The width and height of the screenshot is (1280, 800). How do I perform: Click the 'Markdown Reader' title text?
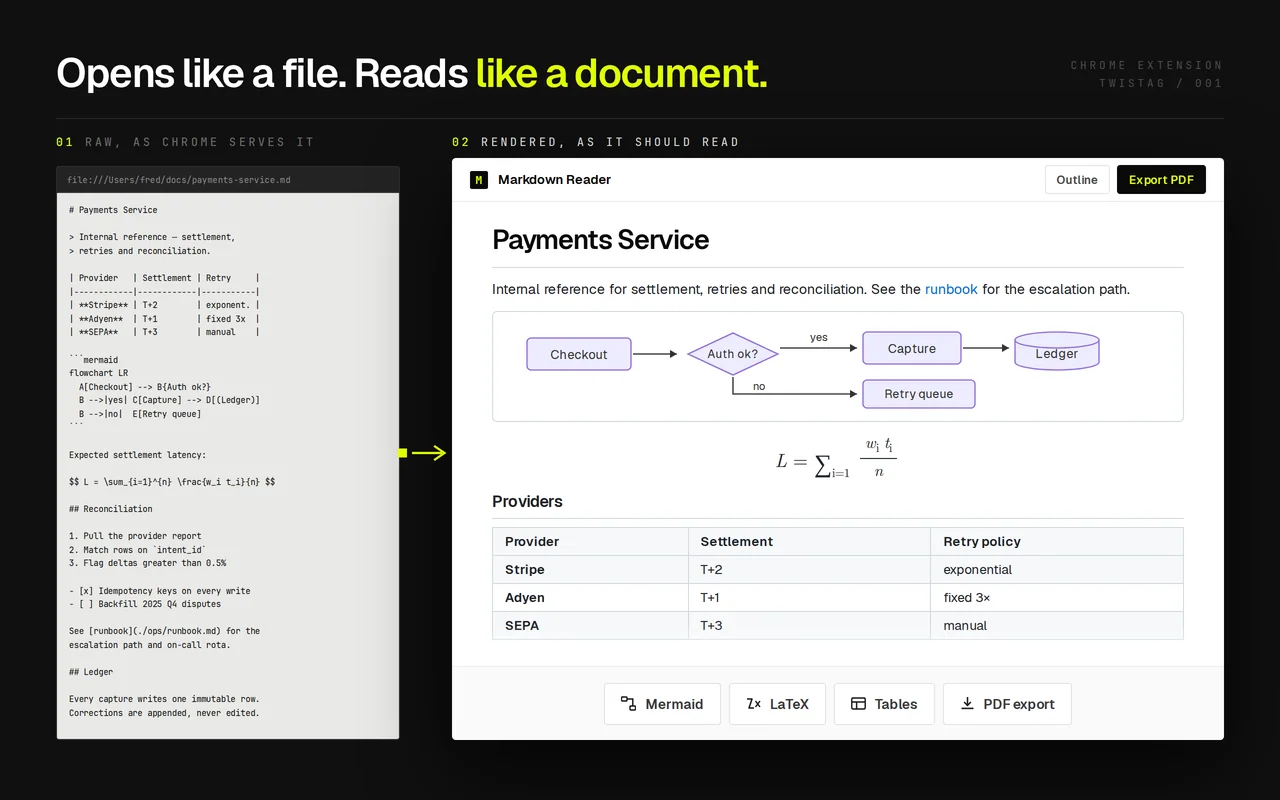pyautogui.click(x=554, y=180)
